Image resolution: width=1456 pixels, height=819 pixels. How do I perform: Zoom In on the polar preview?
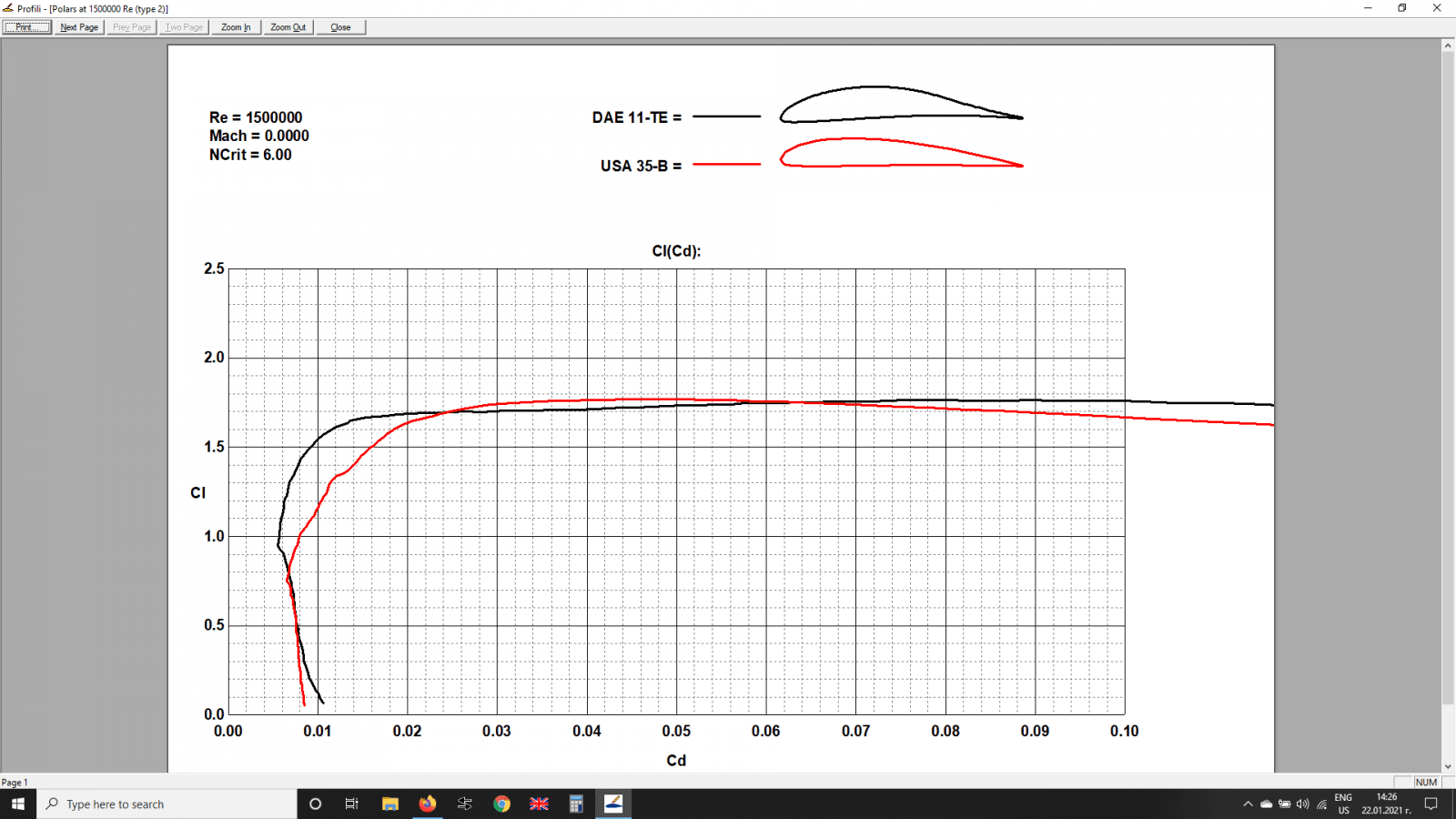tap(236, 27)
